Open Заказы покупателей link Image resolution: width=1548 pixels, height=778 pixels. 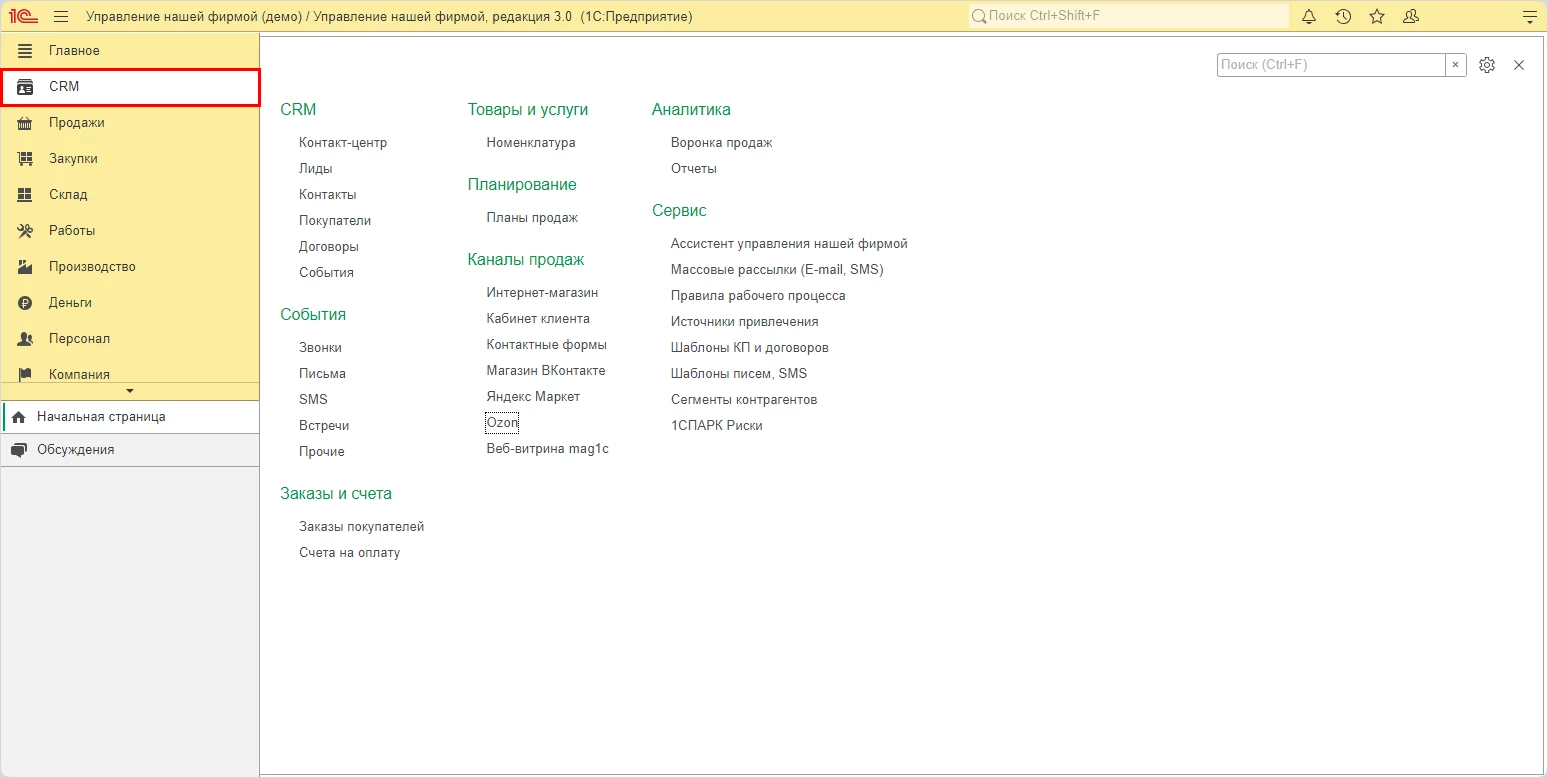coord(362,527)
